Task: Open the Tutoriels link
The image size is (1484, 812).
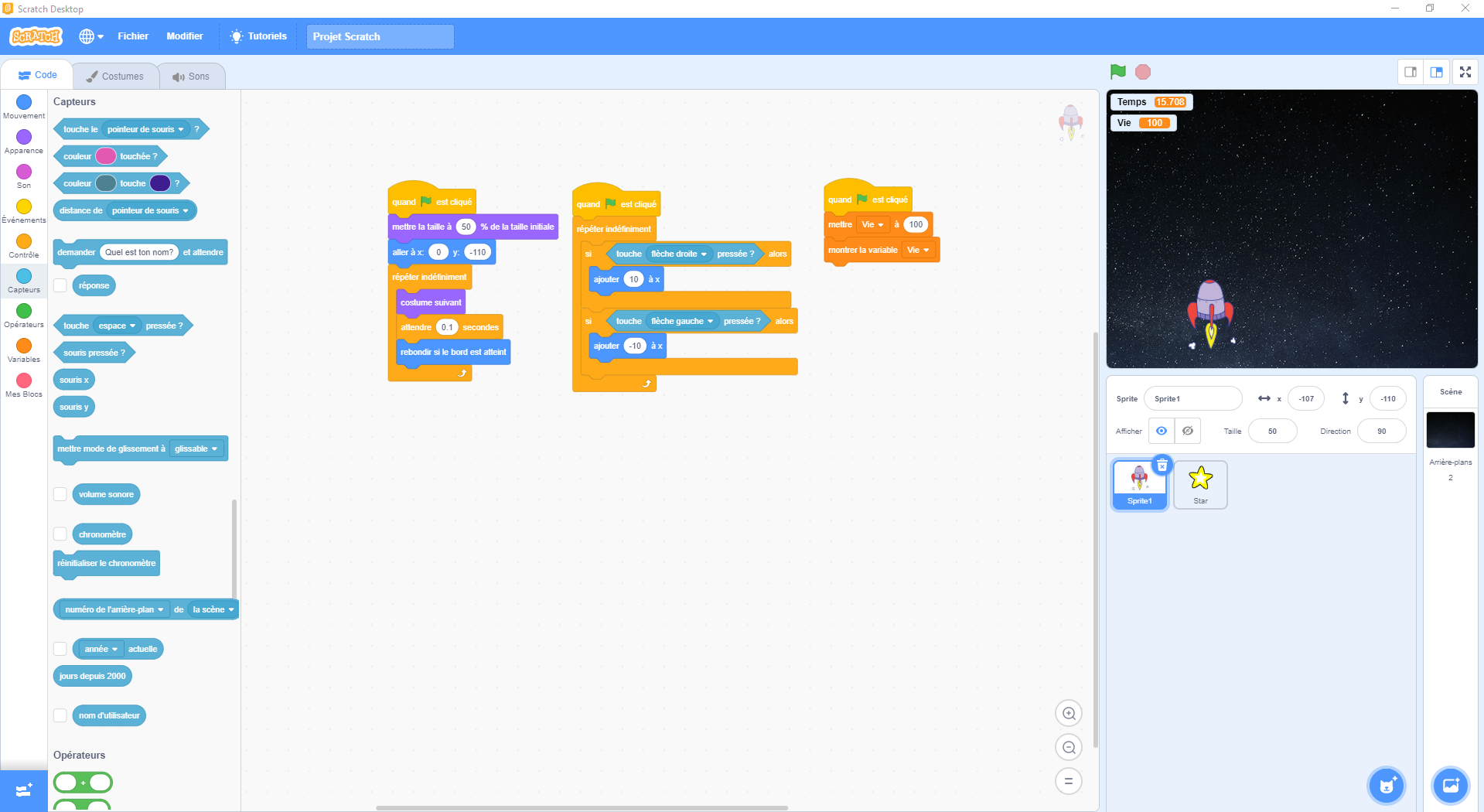Action: pyautogui.click(x=258, y=36)
